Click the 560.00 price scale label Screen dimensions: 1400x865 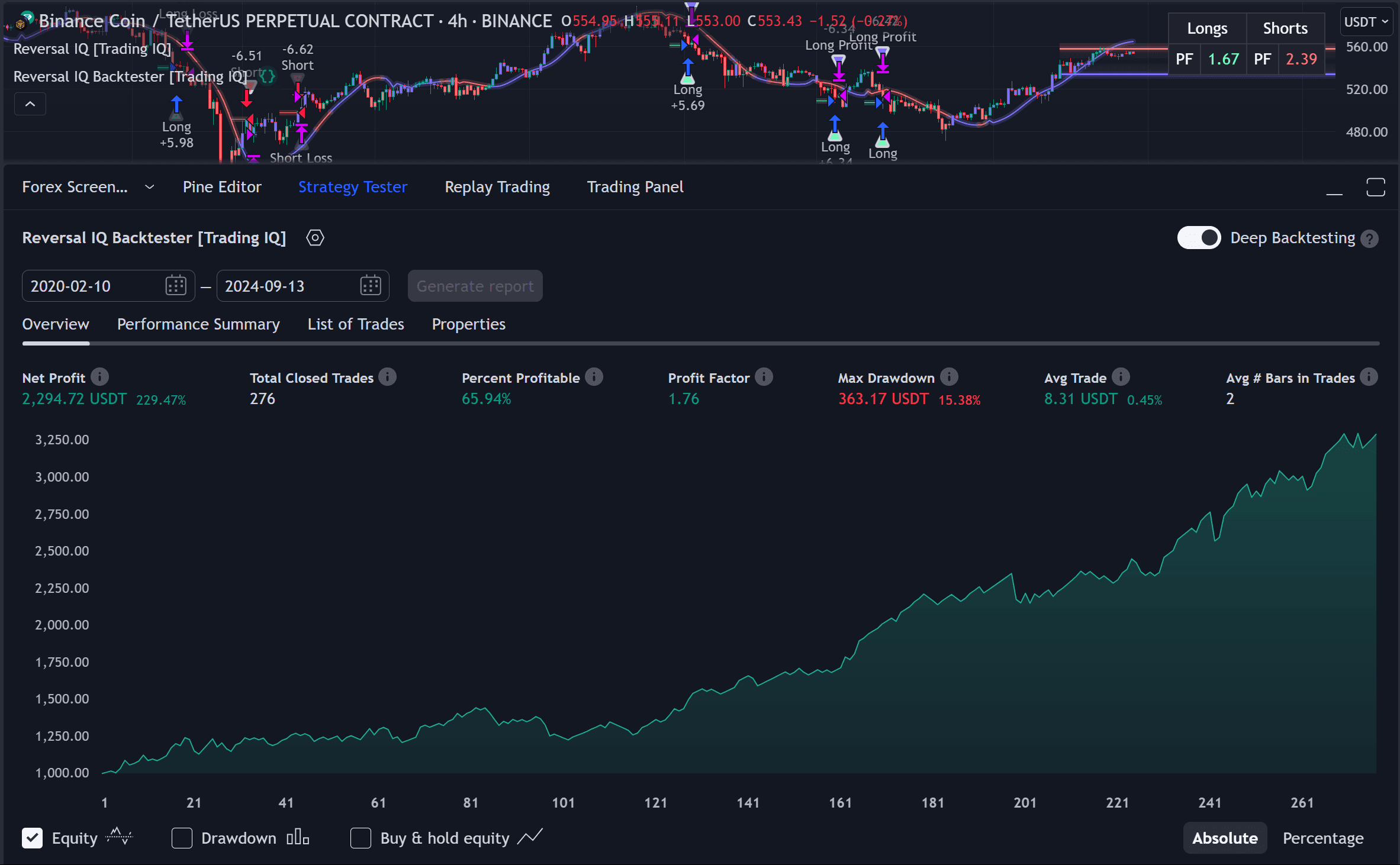coord(1367,47)
